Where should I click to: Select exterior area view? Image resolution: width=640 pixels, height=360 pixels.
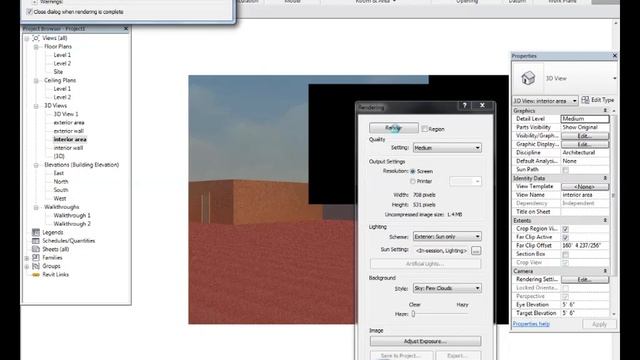click(x=69, y=122)
